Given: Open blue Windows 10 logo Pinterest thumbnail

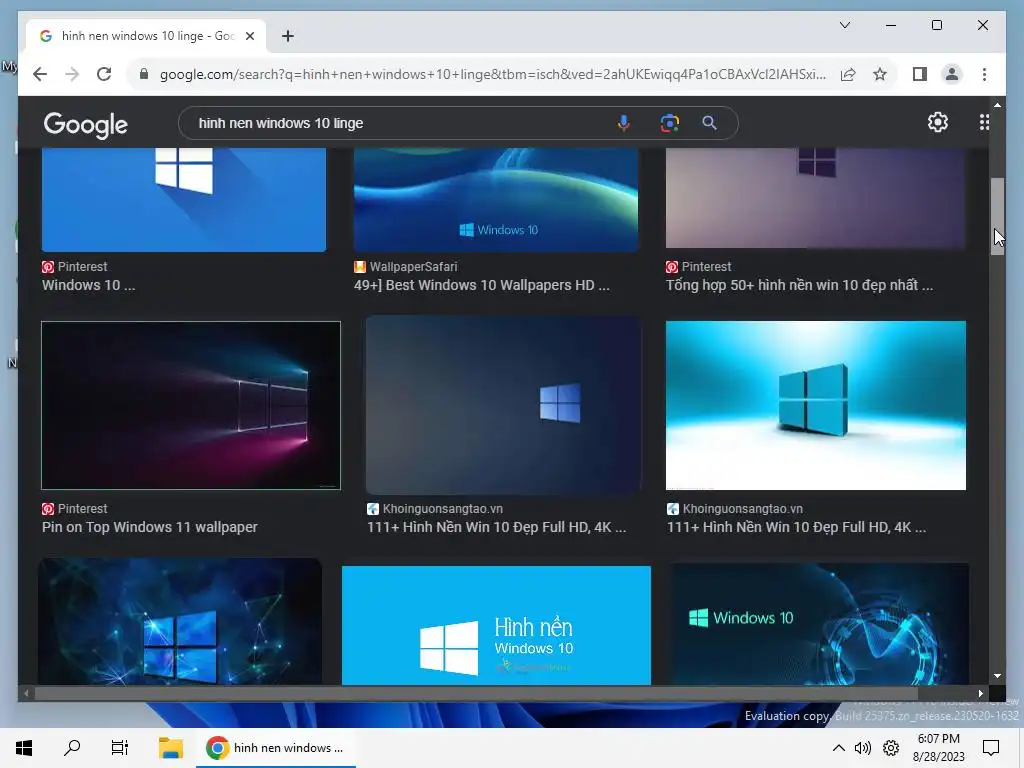Looking at the screenshot, I should click(x=184, y=199).
